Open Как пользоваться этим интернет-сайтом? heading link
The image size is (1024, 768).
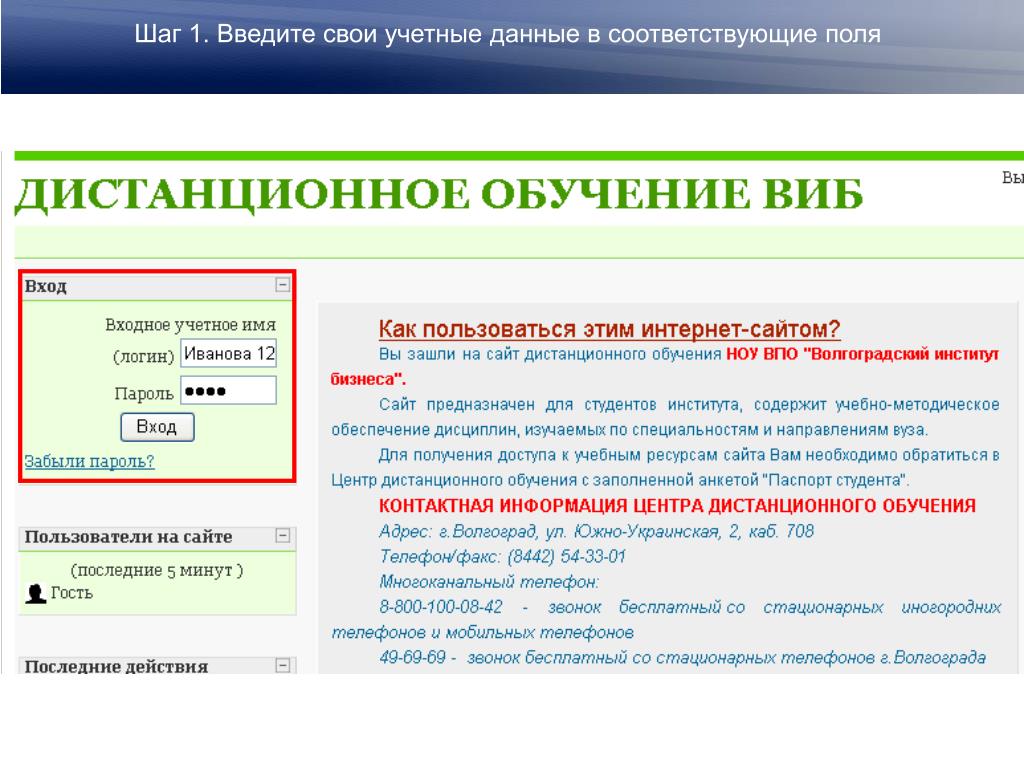(609, 328)
